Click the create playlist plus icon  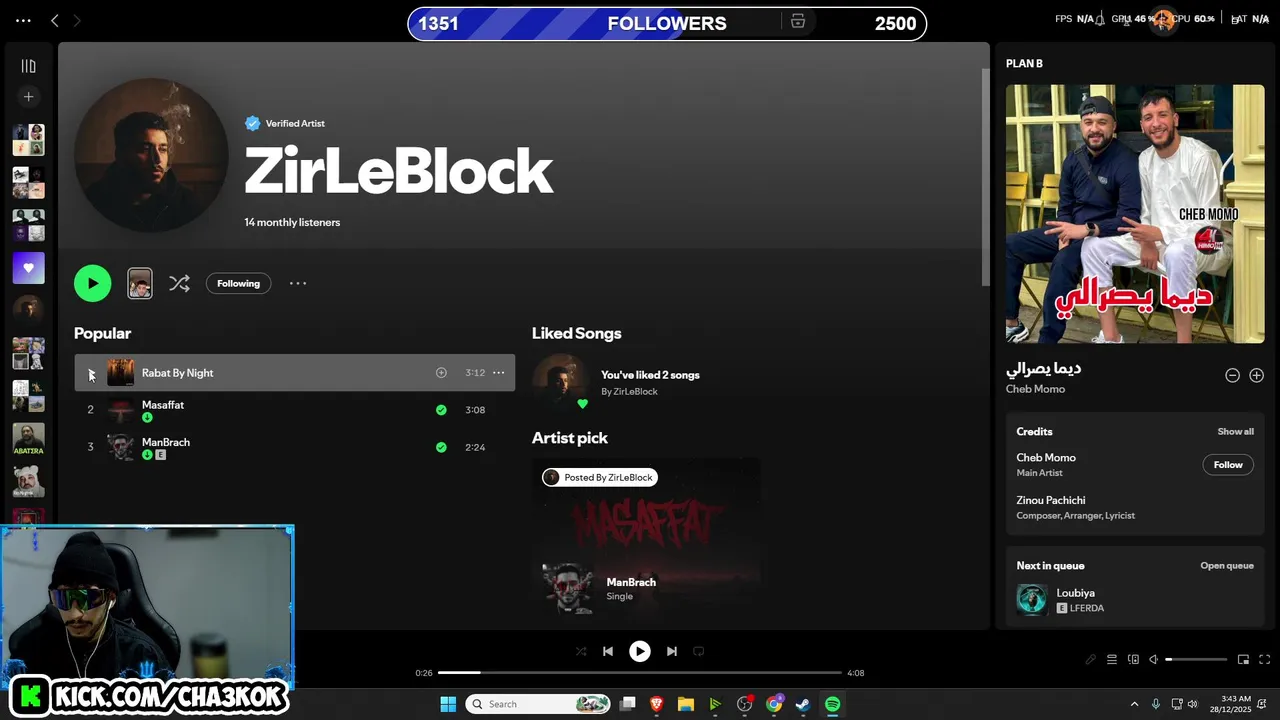pyautogui.click(x=28, y=97)
